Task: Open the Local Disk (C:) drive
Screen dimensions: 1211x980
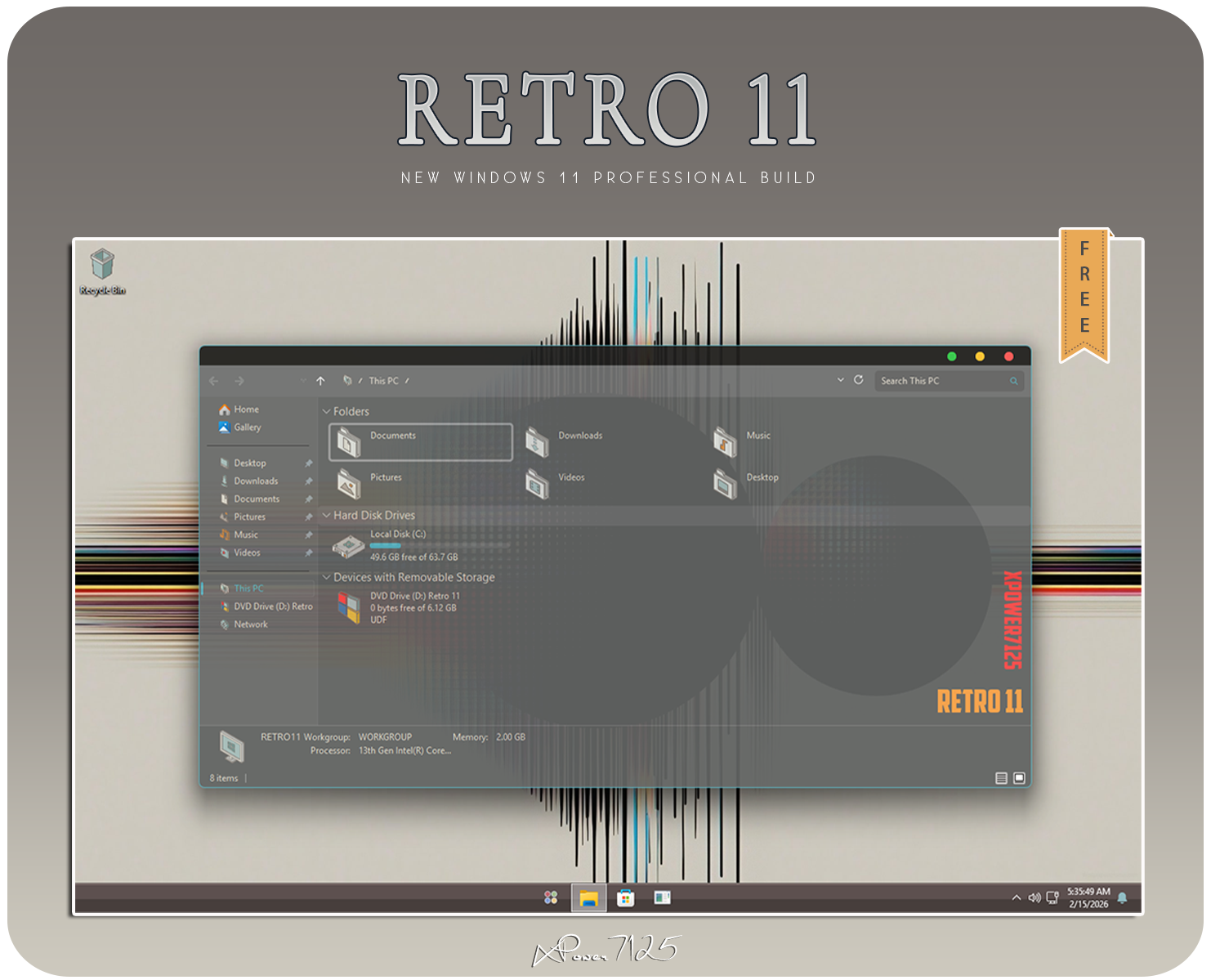Action: (x=348, y=546)
